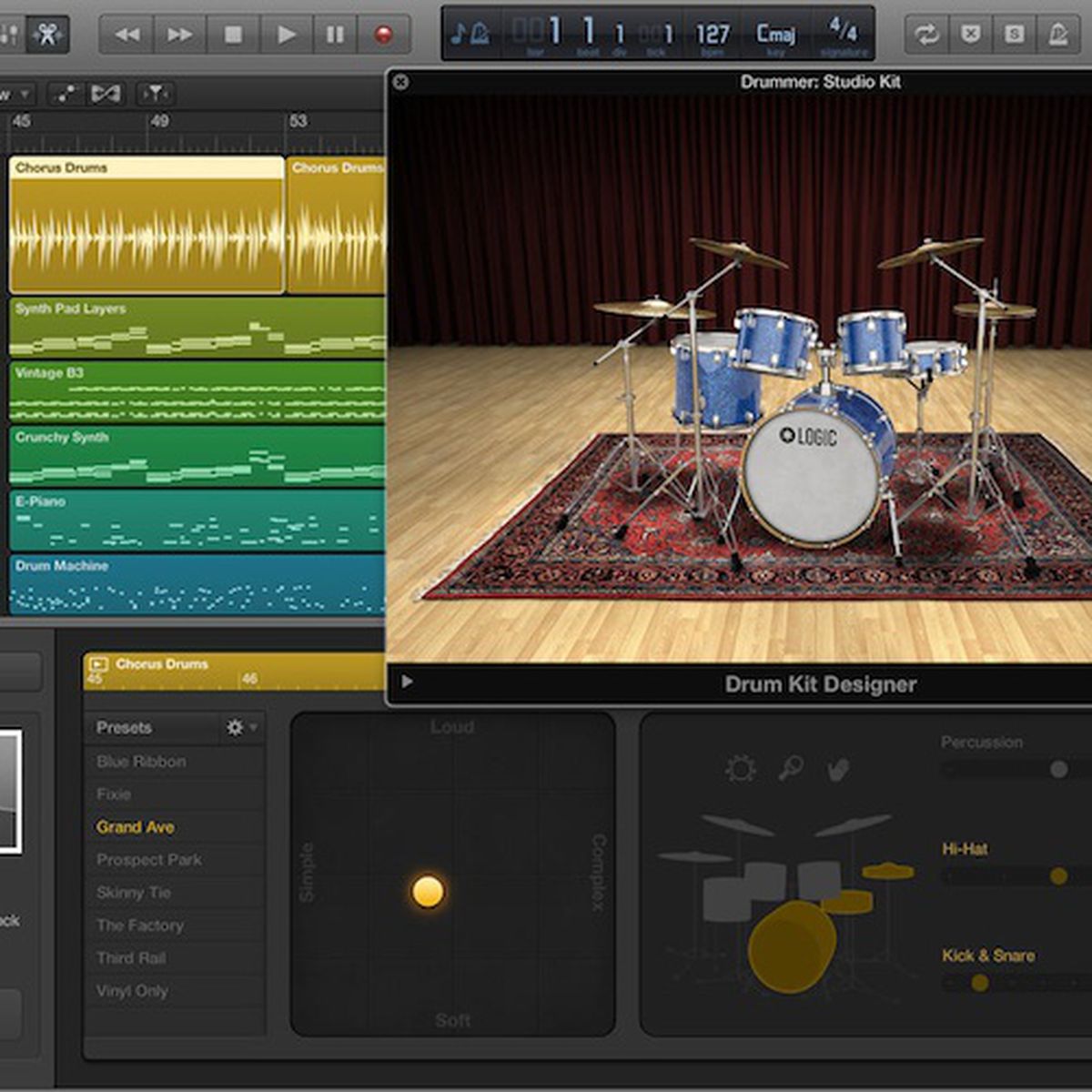Image resolution: width=1092 pixels, height=1092 pixels.
Task: Toggle Cycle mode button
Action: (926, 35)
